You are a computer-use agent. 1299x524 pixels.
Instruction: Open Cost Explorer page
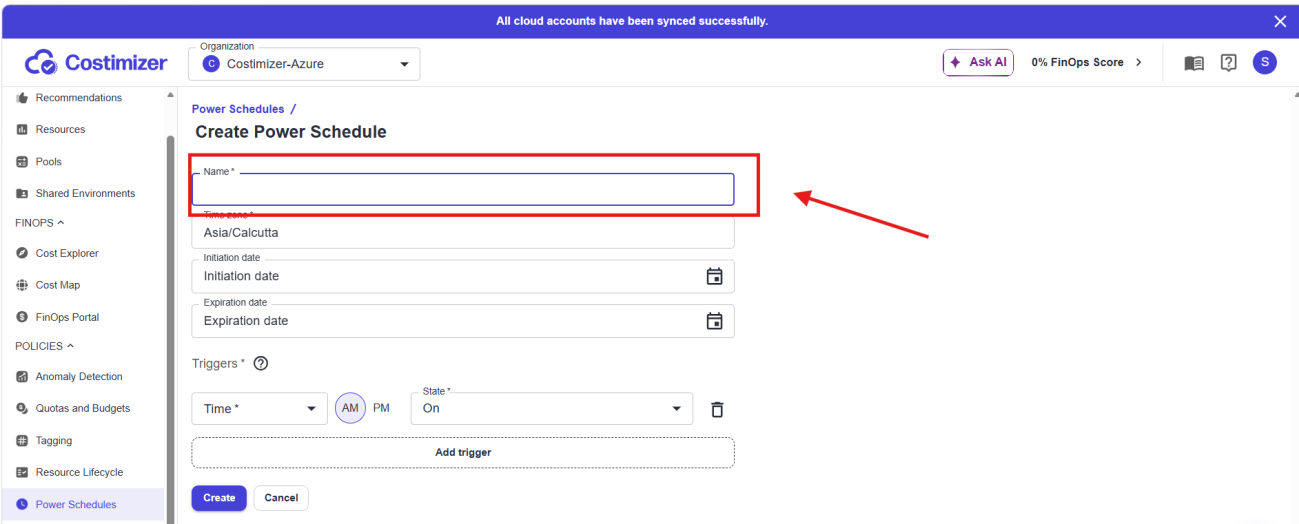[x=67, y=254]
